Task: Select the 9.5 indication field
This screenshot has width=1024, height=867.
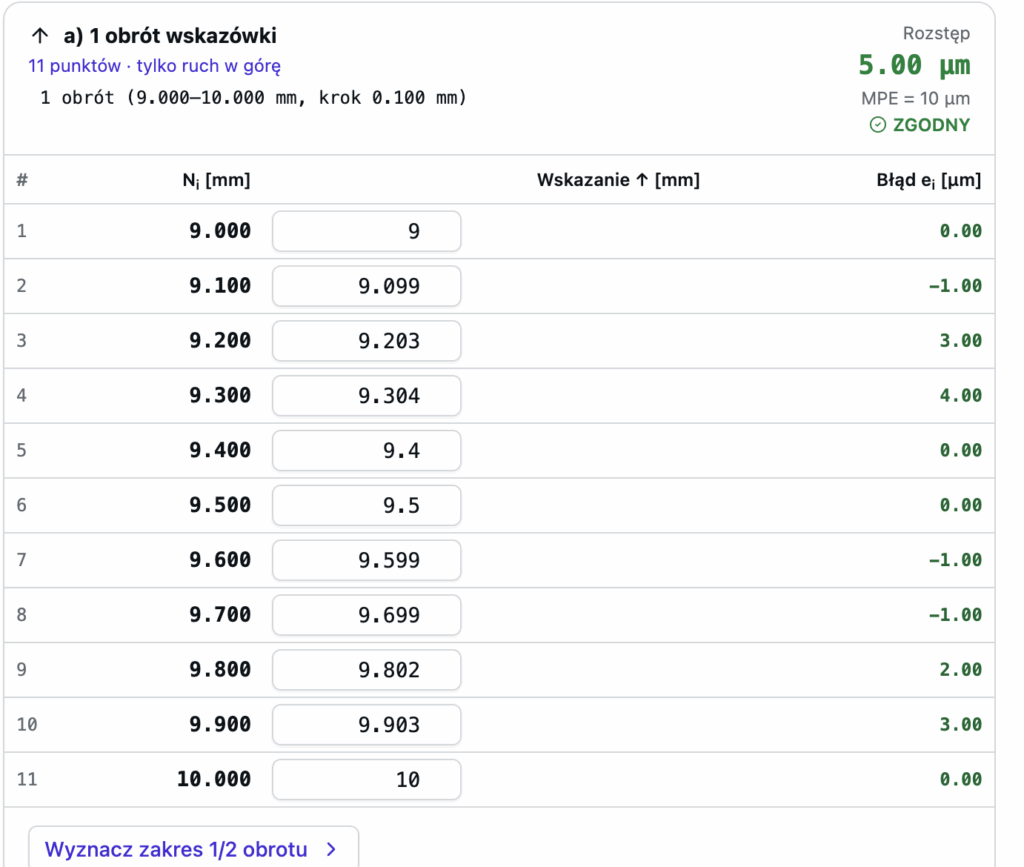Action: 366,505
